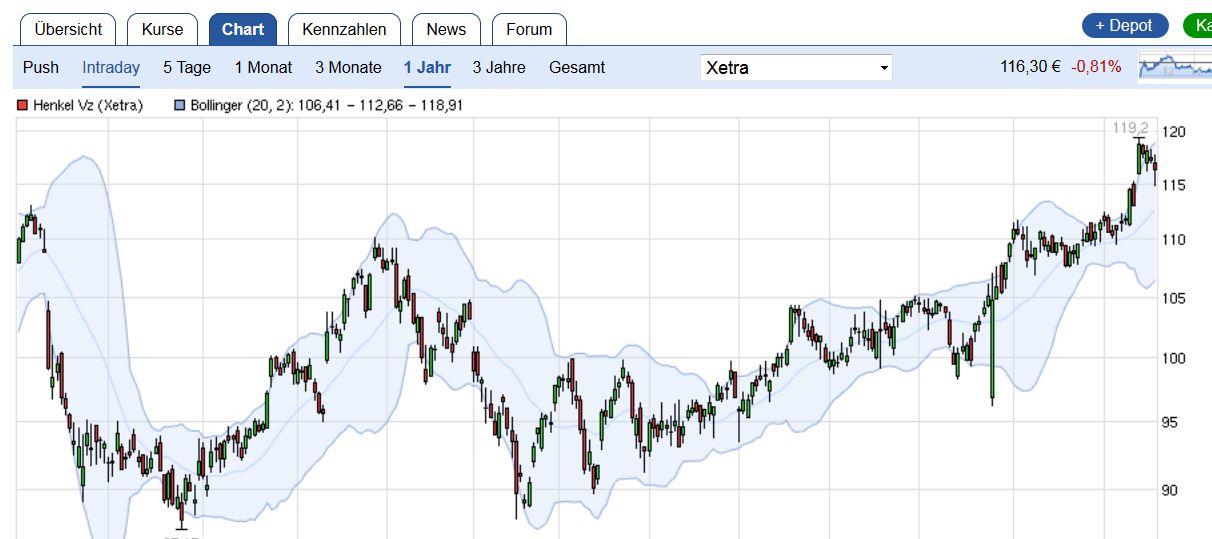Select the 1 Monat range
Viewport: 1212px width, 539px height.
pos(263,68)
